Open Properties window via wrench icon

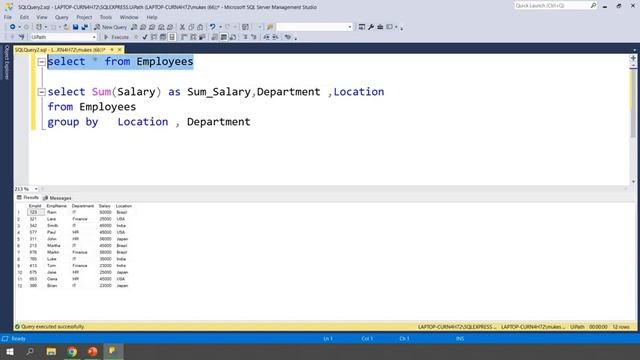371,27
